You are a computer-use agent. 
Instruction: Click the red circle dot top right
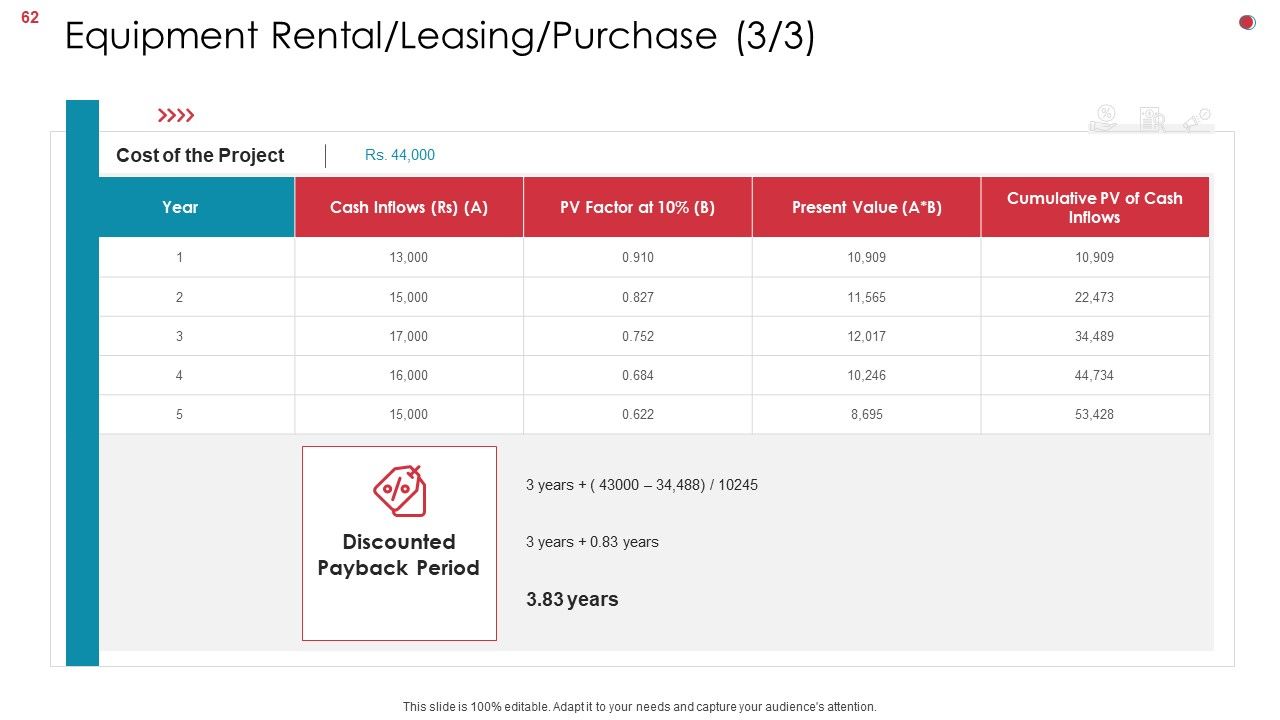(x=1247, y=22)
